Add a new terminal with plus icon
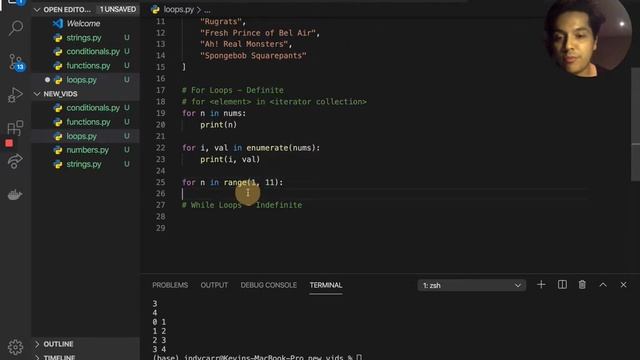This screenshot has width=640, height=360. point(541,285)
